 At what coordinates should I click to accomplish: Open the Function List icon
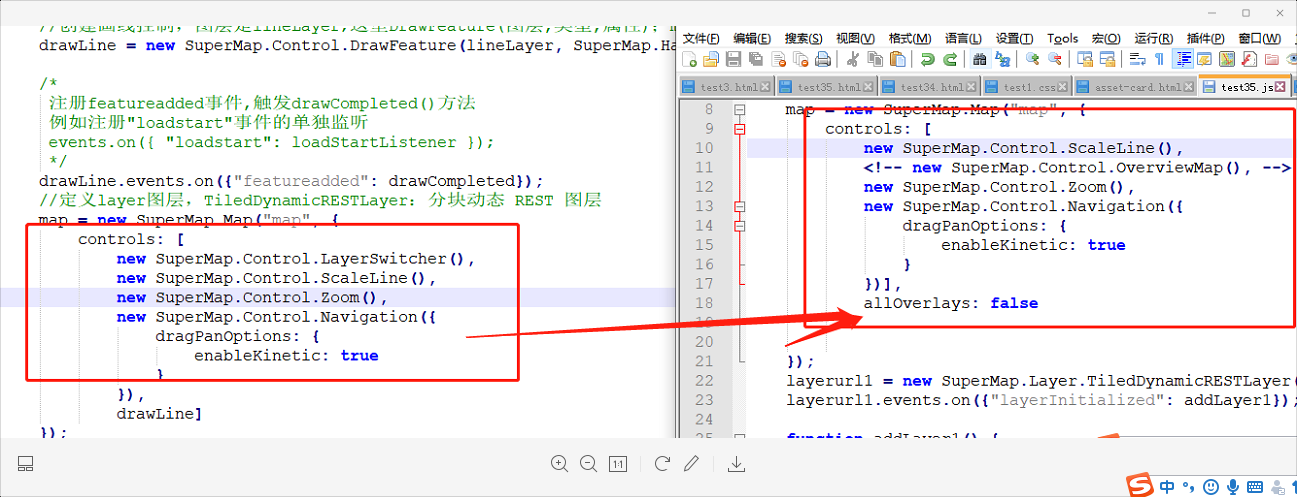1249,59
